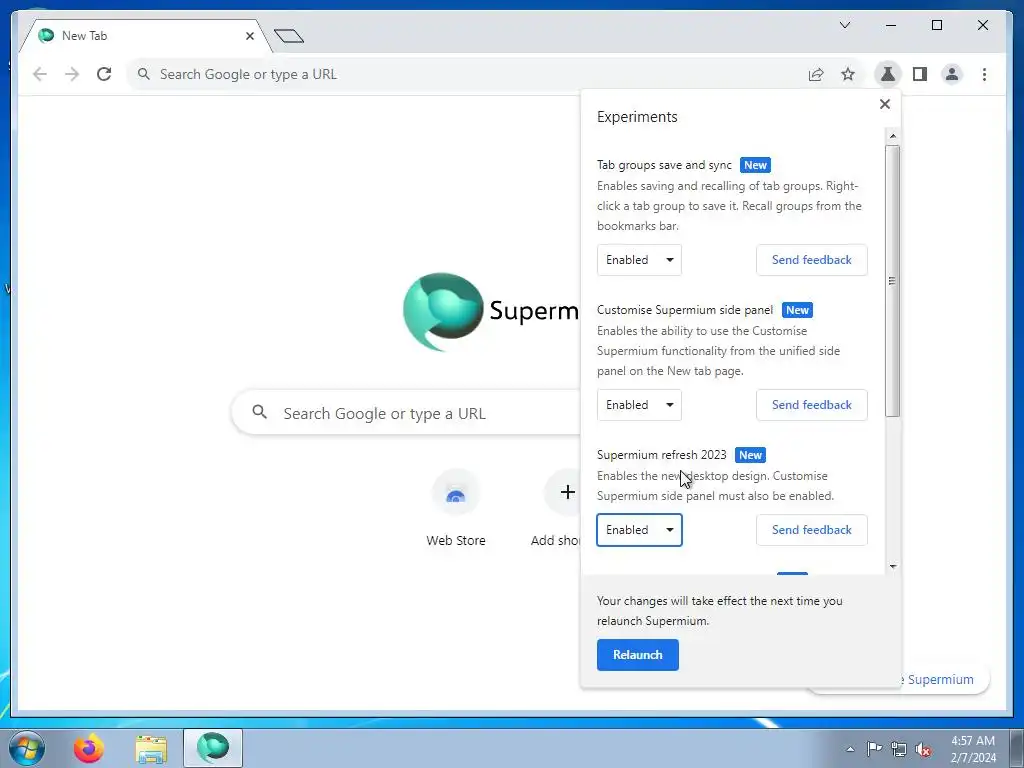This screenshot has height=768, width=1024.
Task: Click the Experiments panel scrollbar thumb
Action: (x=893, y=281)
